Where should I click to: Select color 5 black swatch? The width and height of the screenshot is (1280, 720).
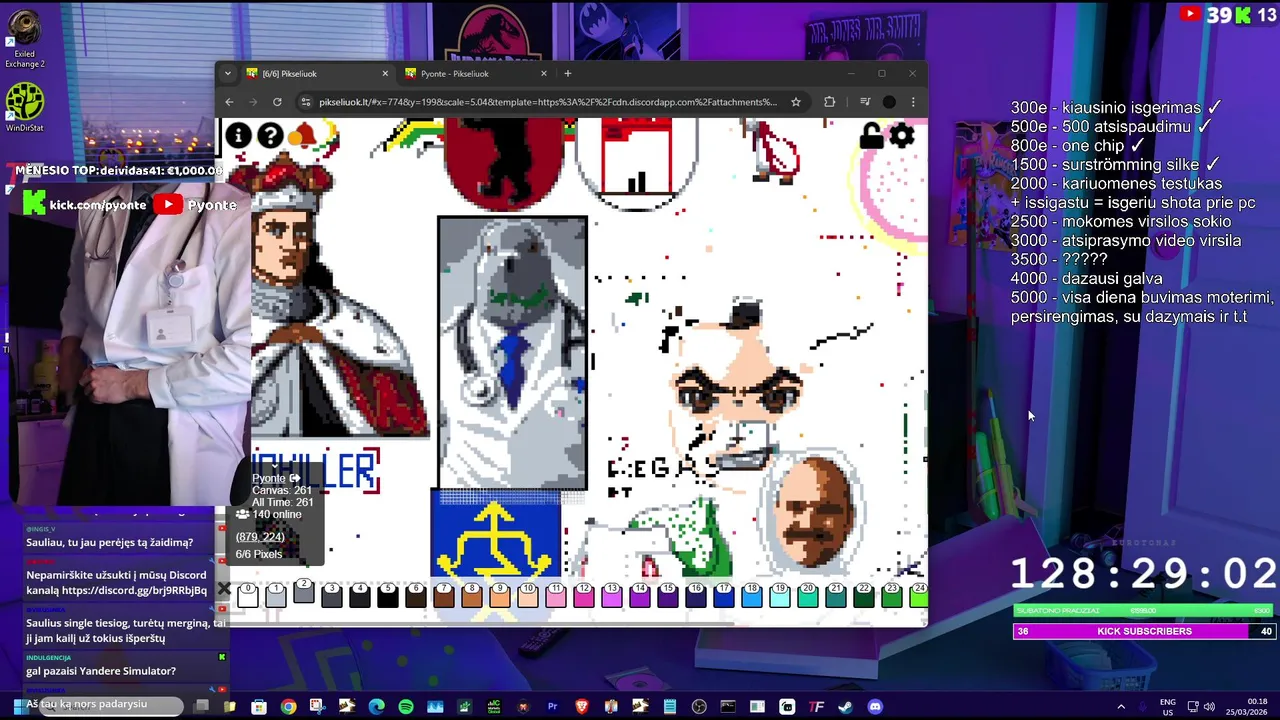(387, 595)
